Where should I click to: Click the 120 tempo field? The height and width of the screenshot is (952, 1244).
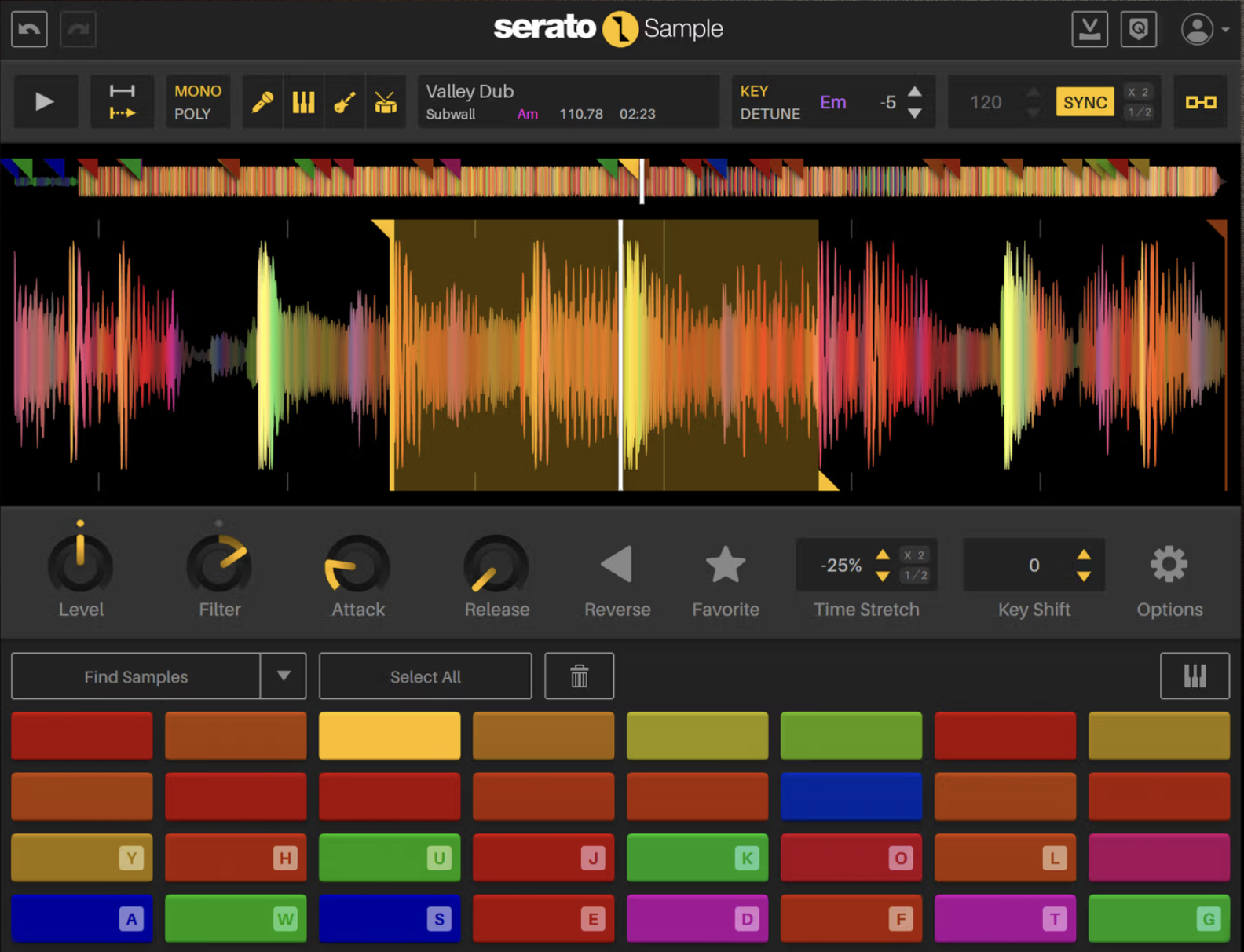coord(986,102)
